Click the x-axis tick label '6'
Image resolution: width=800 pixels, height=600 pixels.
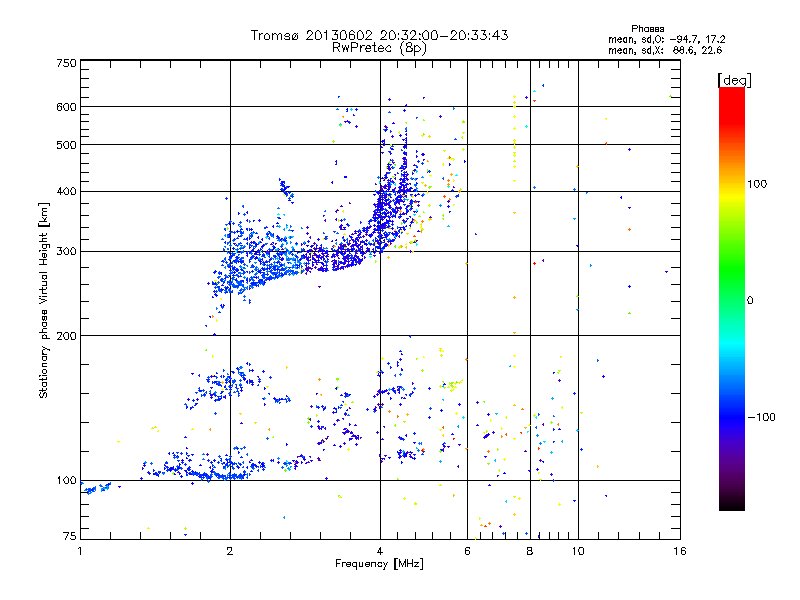467,551
